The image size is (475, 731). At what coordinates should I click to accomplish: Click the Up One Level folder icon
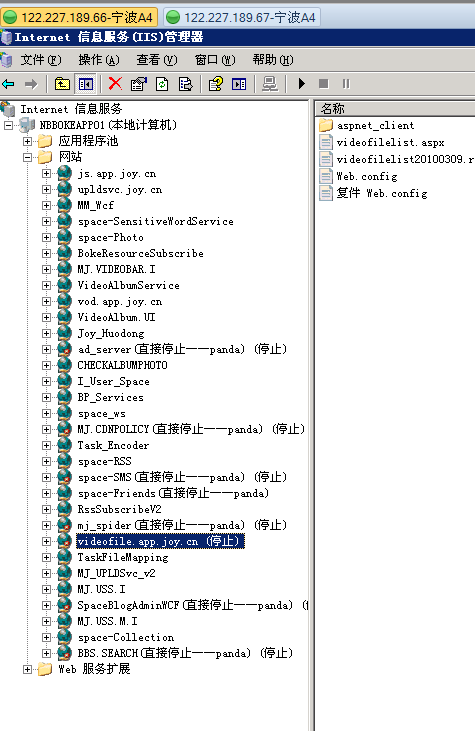(x=62, y=84)
